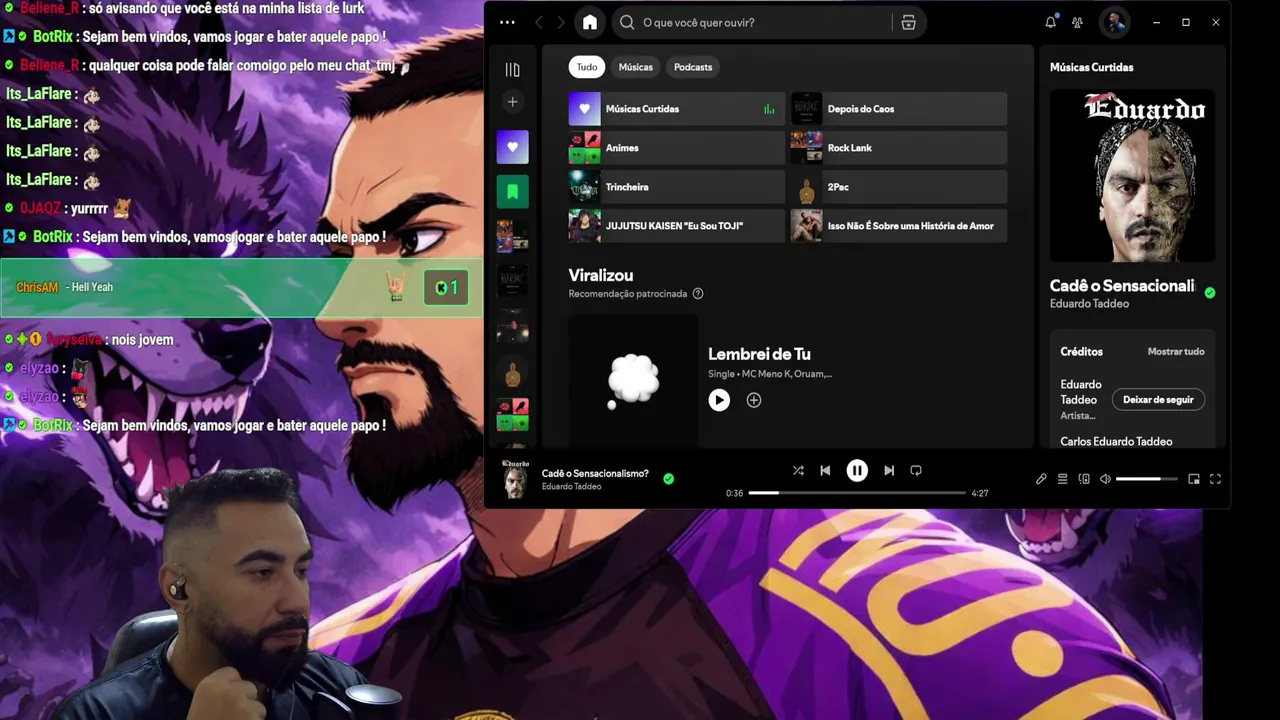This screenshot has width=1280, height=720.
Task: Open Liked Songs heart in sidebar
Action: tap(512, 147)
